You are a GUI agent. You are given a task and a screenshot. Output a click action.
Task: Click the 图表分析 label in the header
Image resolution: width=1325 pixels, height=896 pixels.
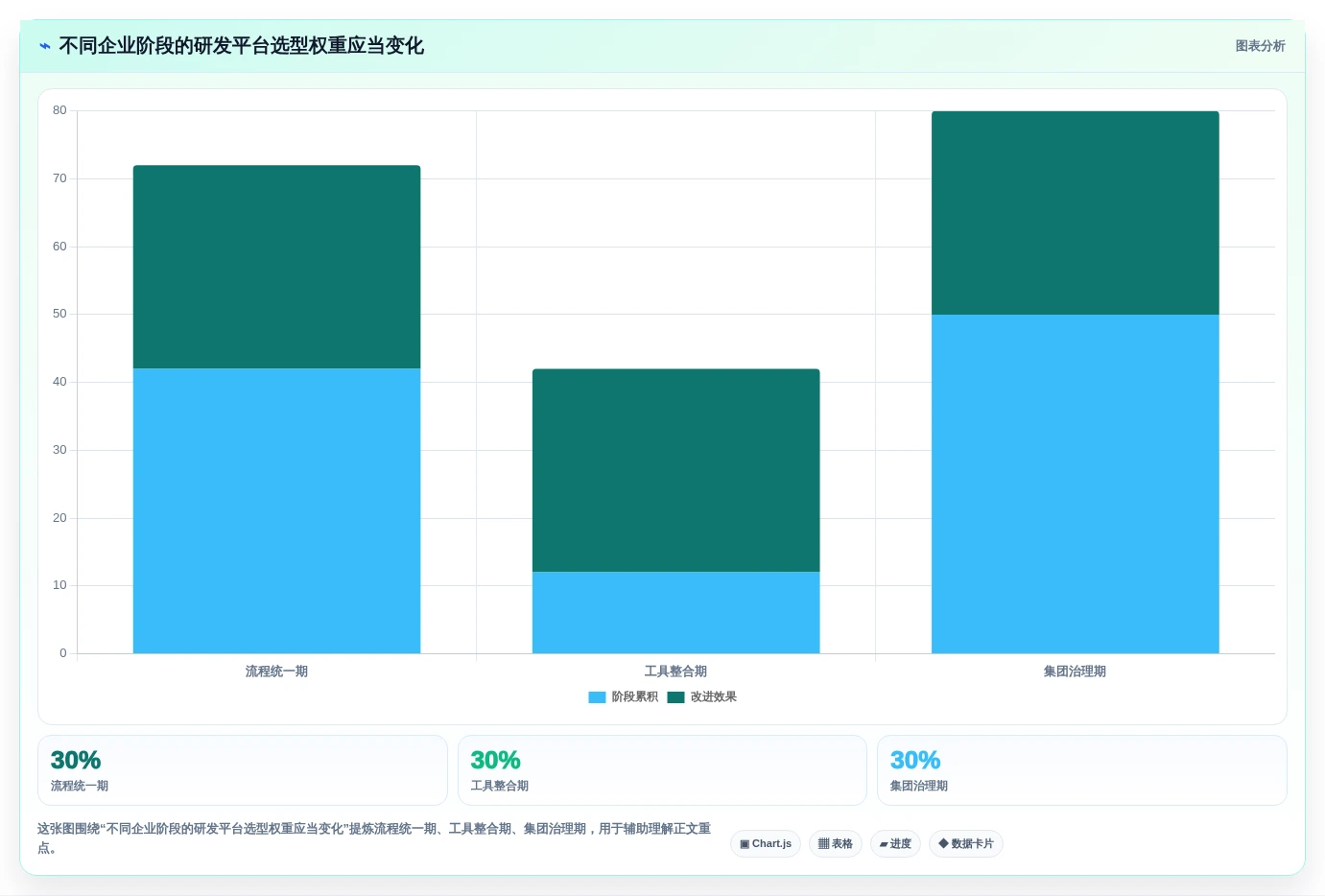(x=1260, y=46)
